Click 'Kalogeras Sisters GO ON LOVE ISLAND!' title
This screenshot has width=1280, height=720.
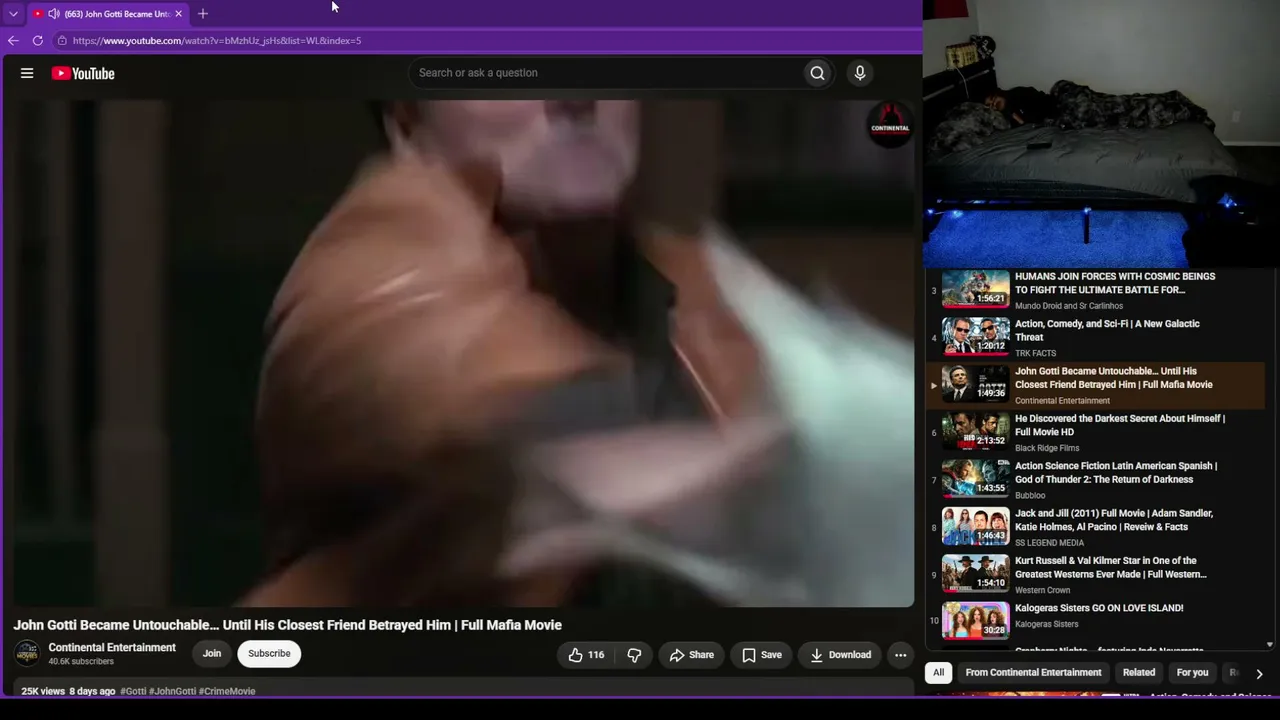click(1099, 608)
